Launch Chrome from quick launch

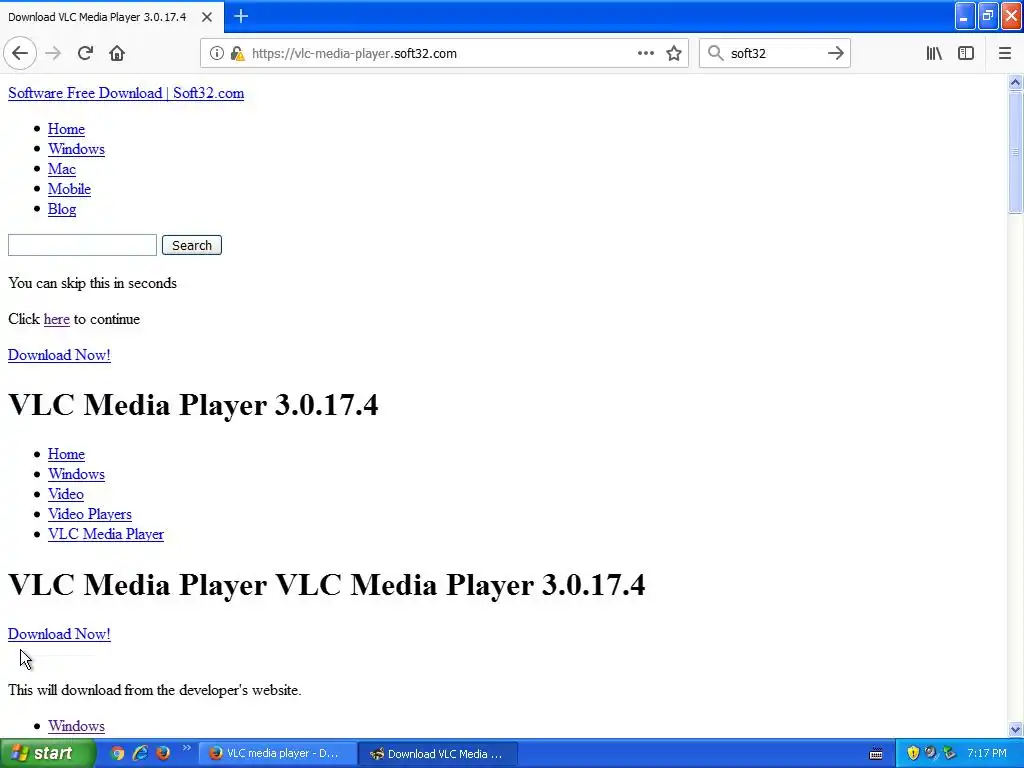(x=117, y=754)
